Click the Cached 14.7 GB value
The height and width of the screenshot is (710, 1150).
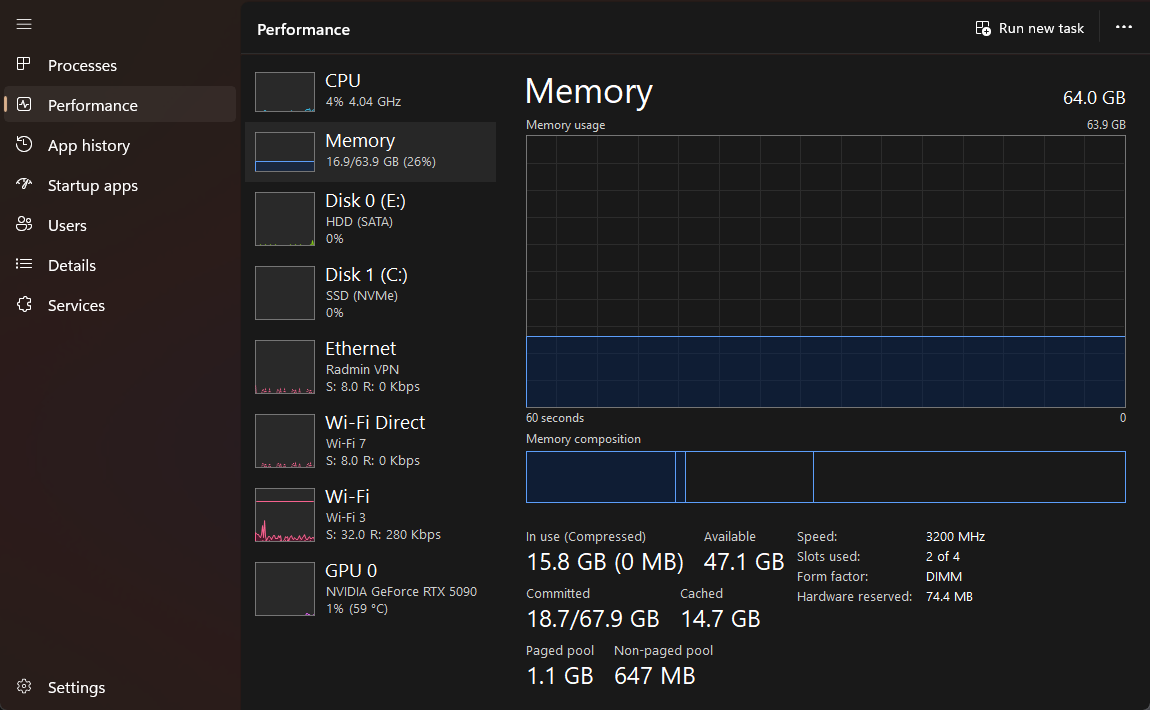tap(720, 619)
